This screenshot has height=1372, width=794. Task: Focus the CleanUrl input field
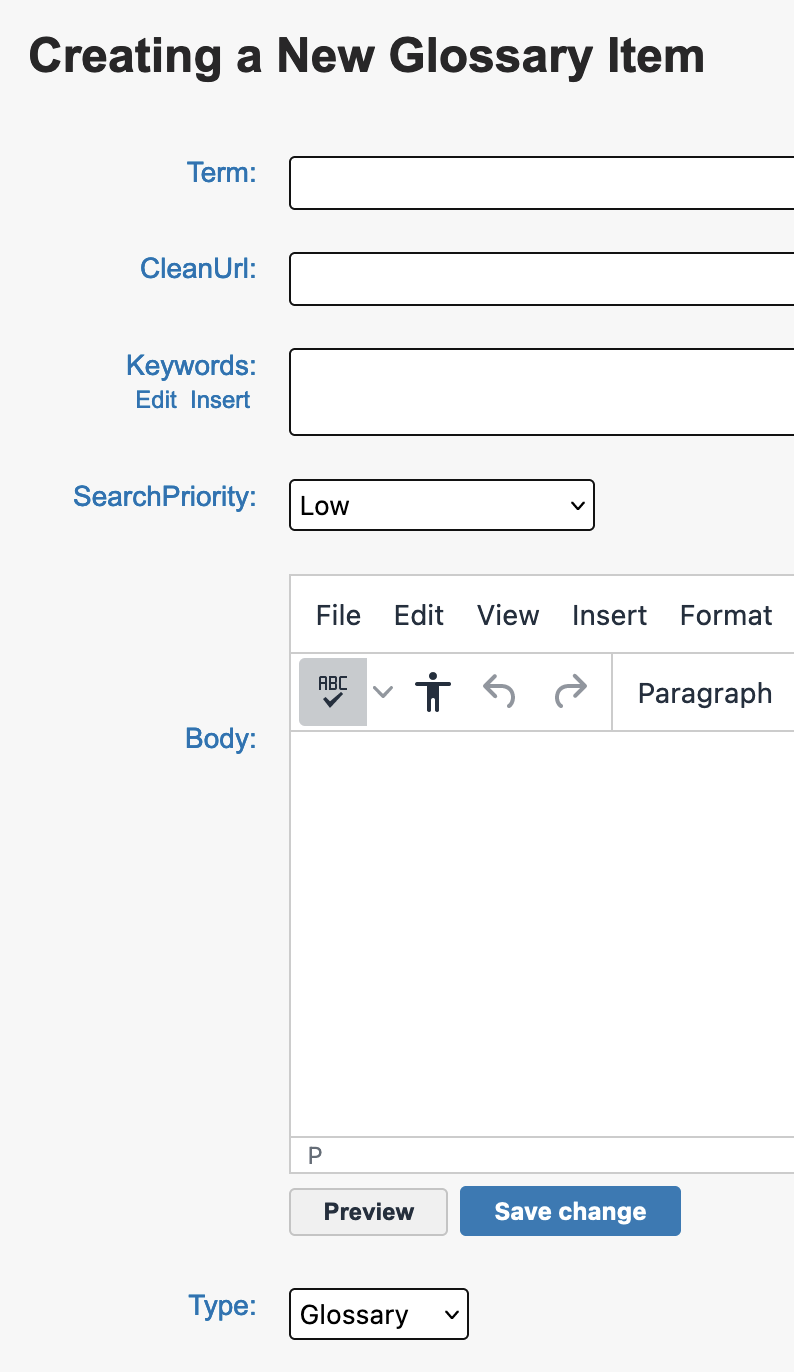pos(542,279)
